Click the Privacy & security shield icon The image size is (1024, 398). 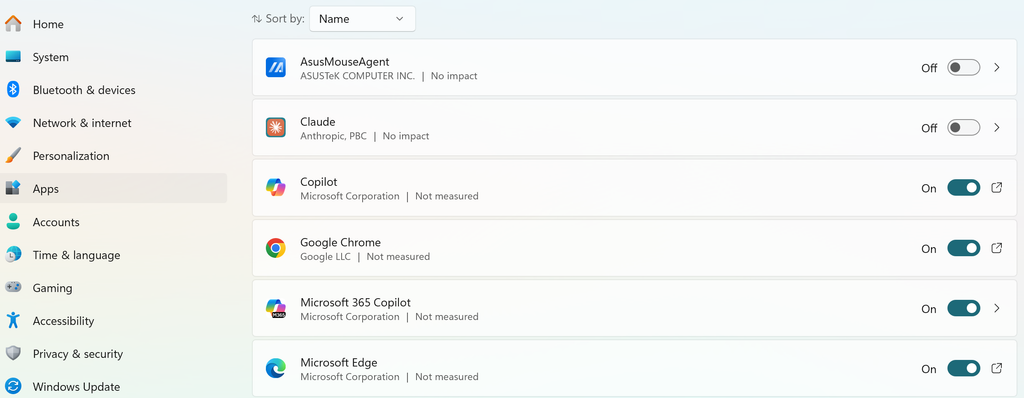coord(13,354)
